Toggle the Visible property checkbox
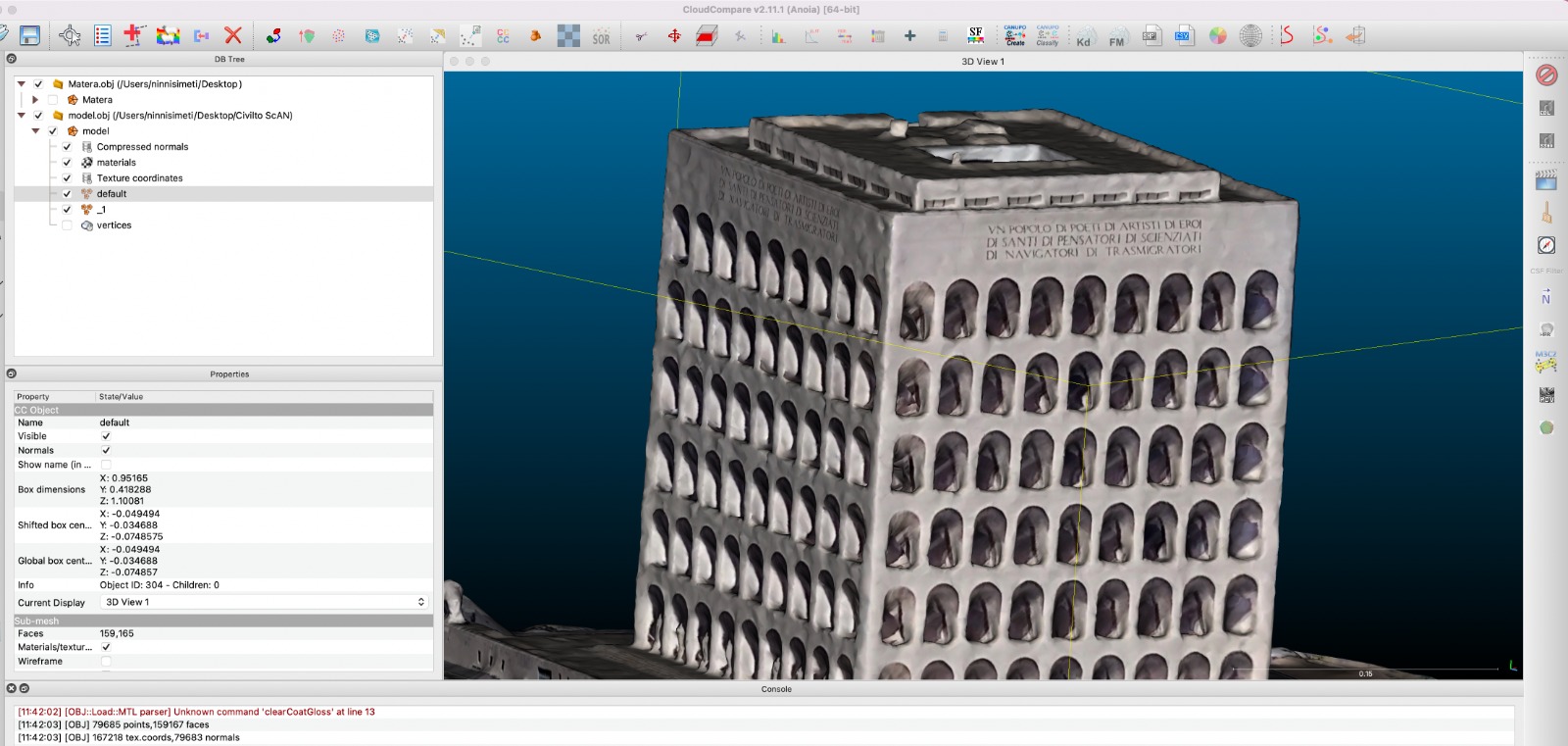Viewport: 1568px width, 746px height. (x=106, y=436)
